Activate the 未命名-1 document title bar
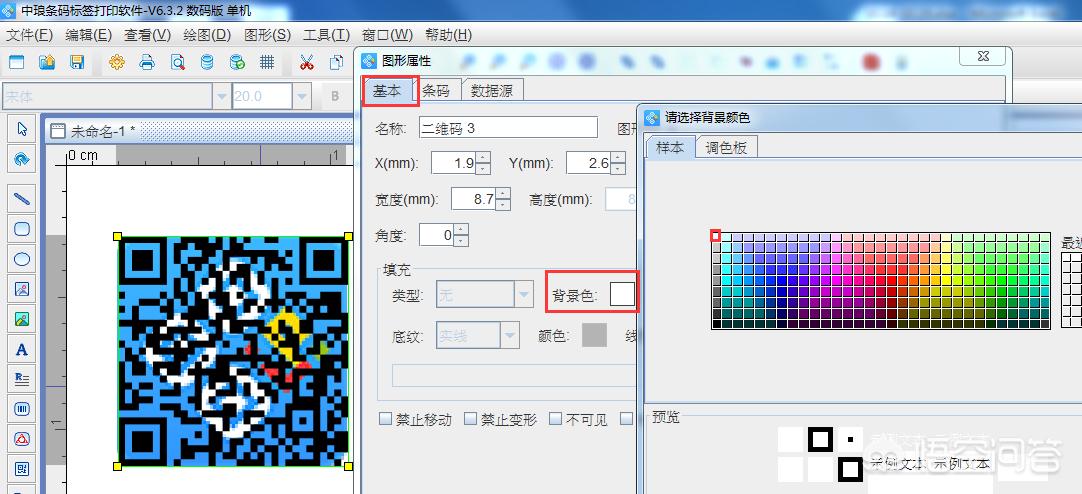 pos(200,130)
